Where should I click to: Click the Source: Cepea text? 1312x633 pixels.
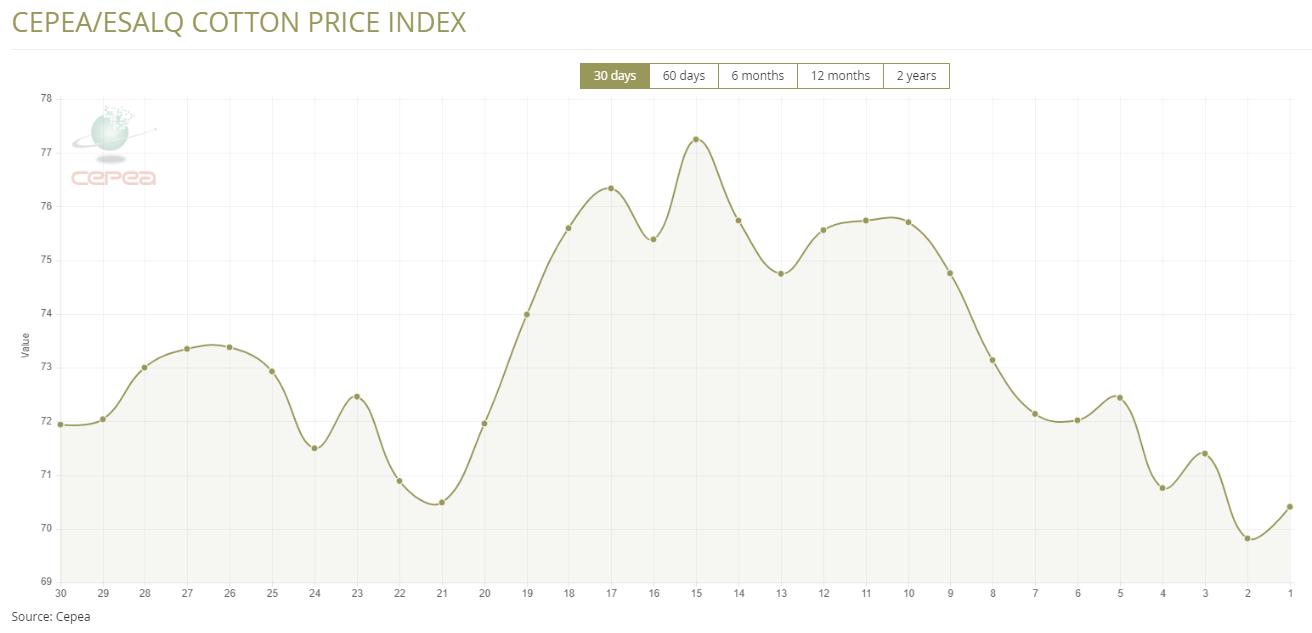click(51, 617)
